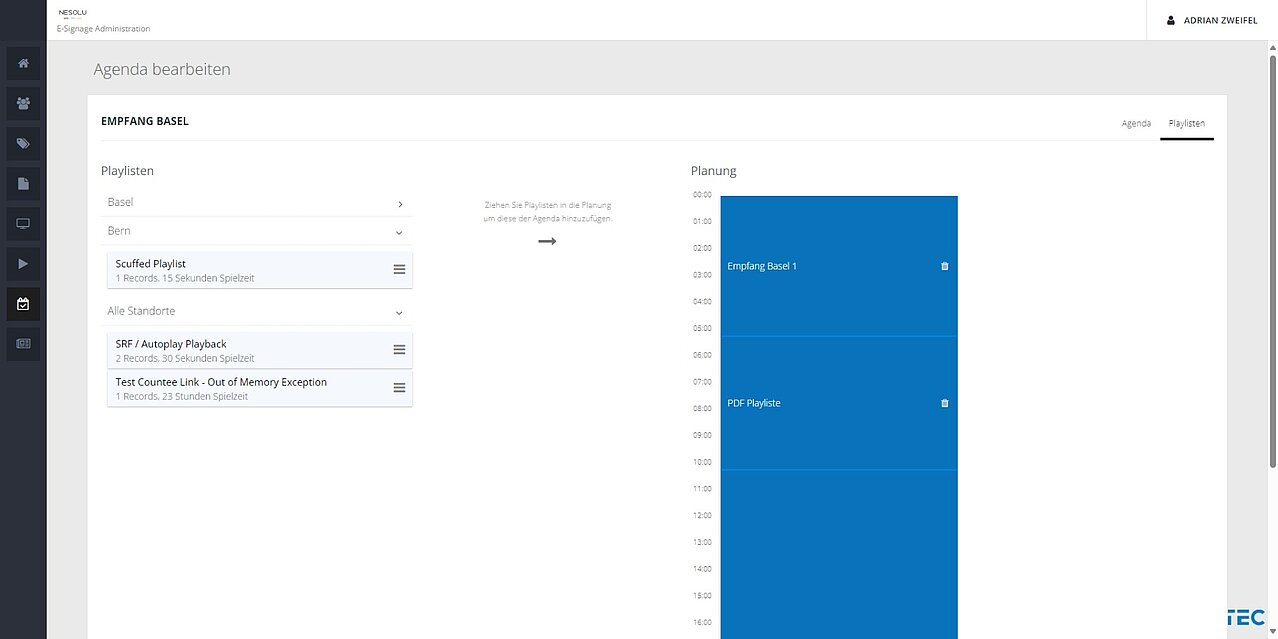Click the Planung section heading
1278x639 pixels.
714,171
